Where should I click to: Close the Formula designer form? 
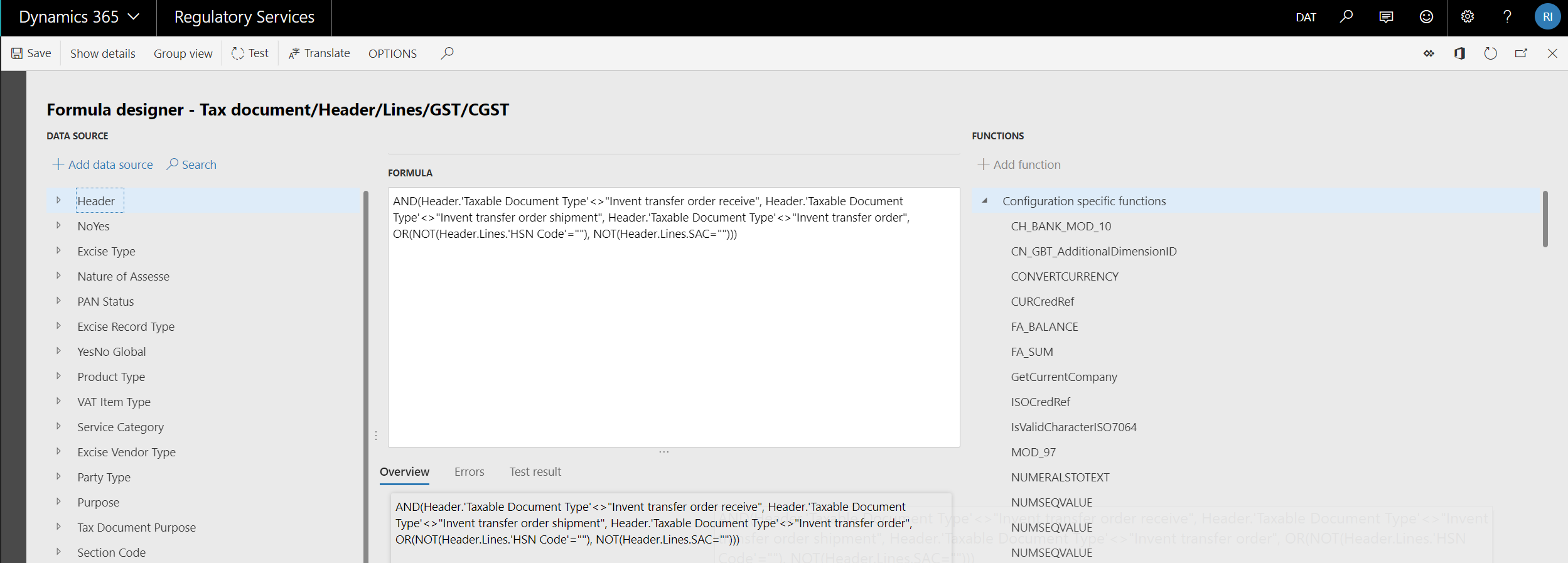1552,53
